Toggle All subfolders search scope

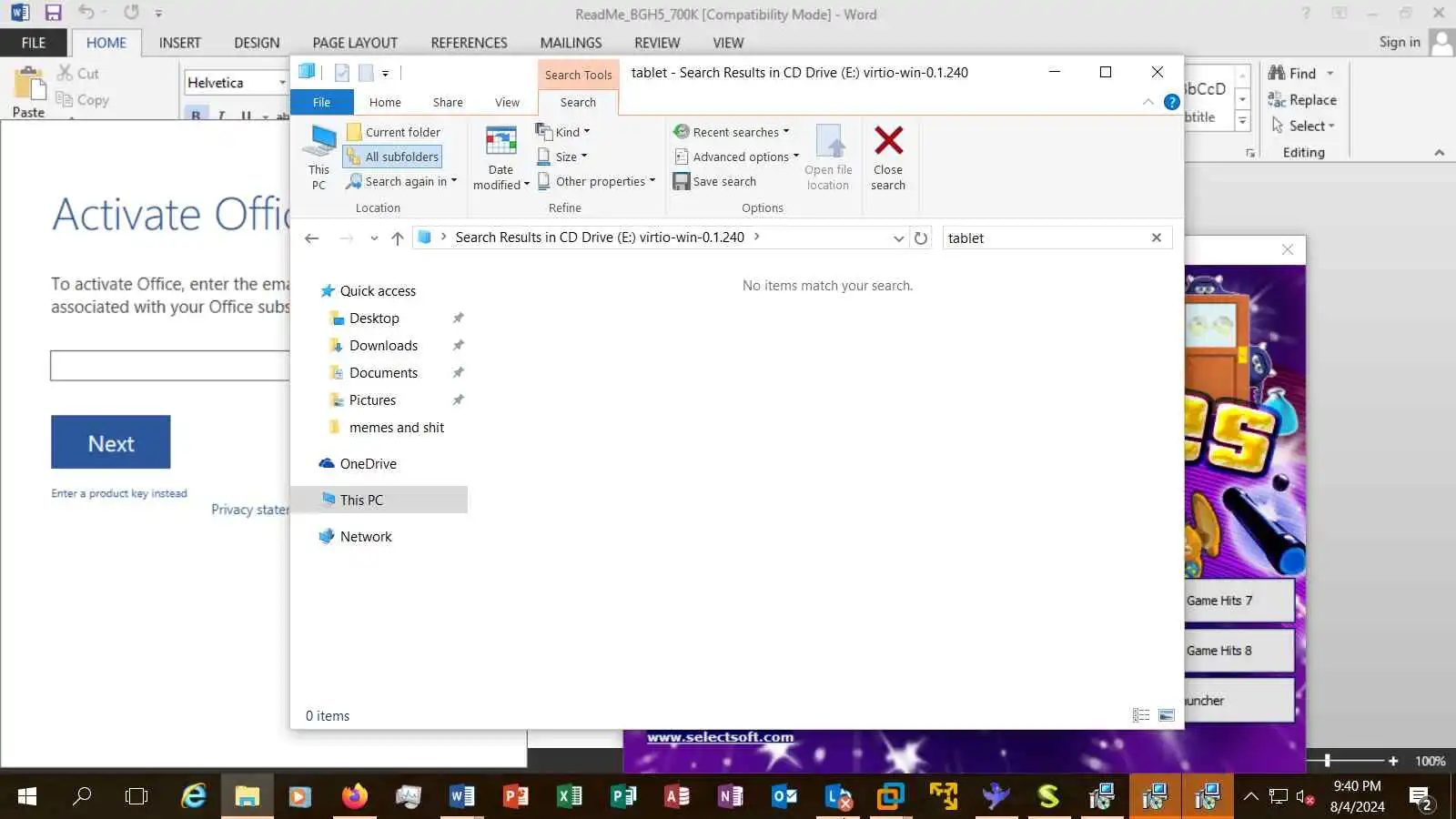click(392, 157)
